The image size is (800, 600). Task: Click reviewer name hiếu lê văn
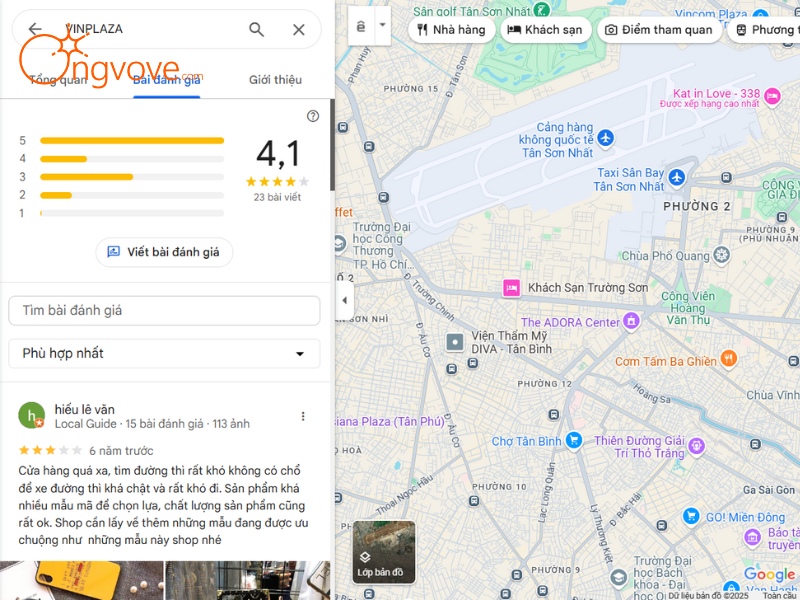tap(85, 409)
